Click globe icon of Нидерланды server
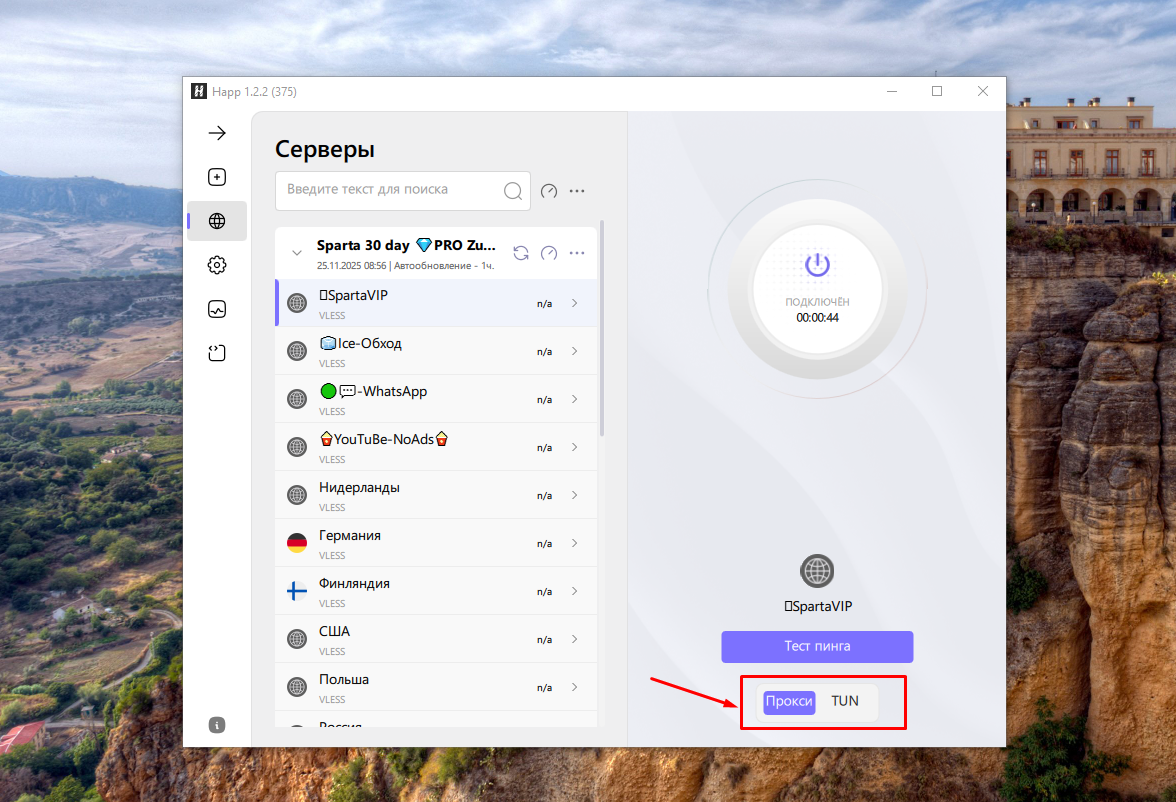 (x=297, y=495)
